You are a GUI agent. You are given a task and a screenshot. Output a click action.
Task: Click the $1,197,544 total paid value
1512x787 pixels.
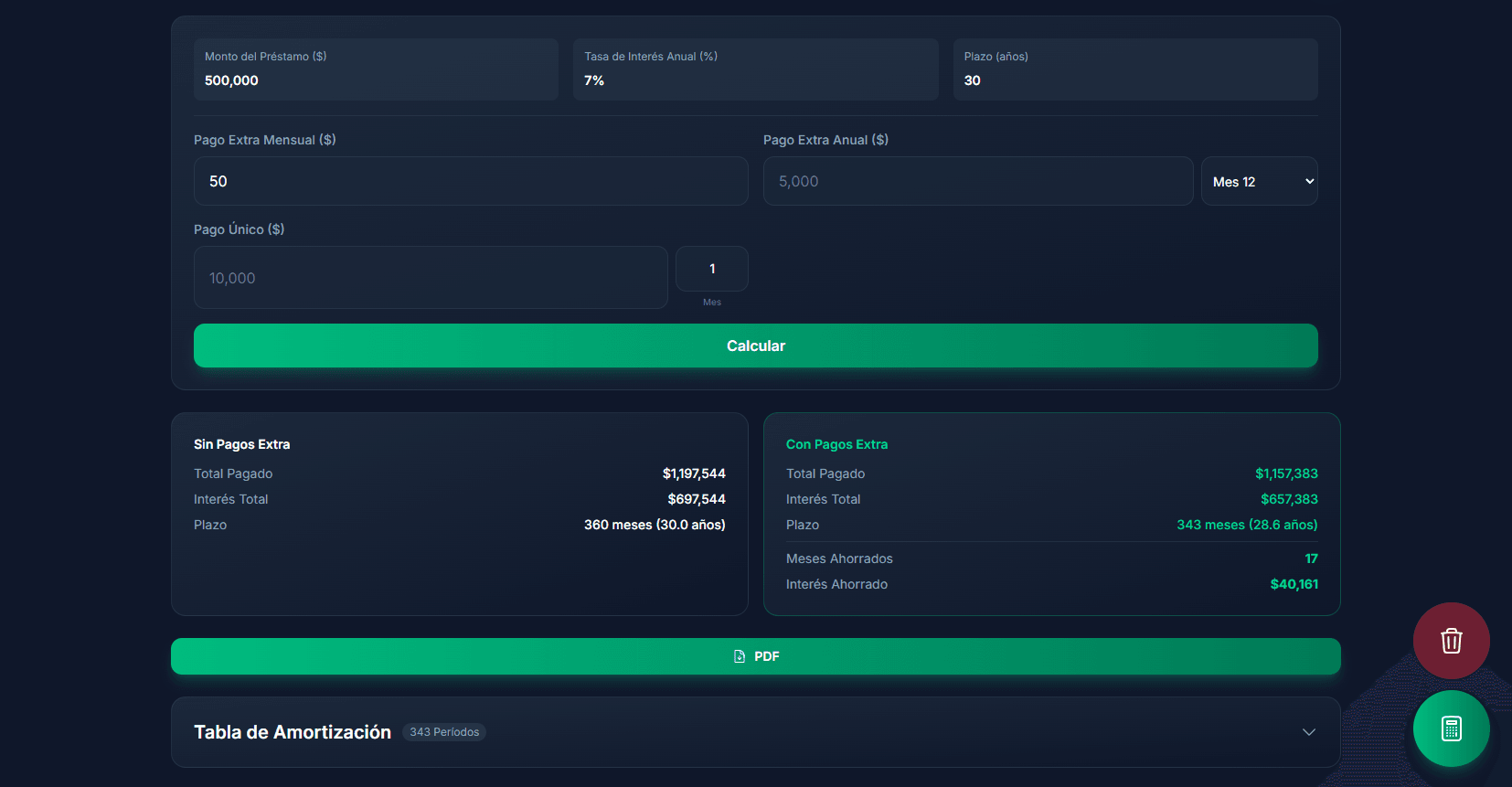click(x=694, y=473)
